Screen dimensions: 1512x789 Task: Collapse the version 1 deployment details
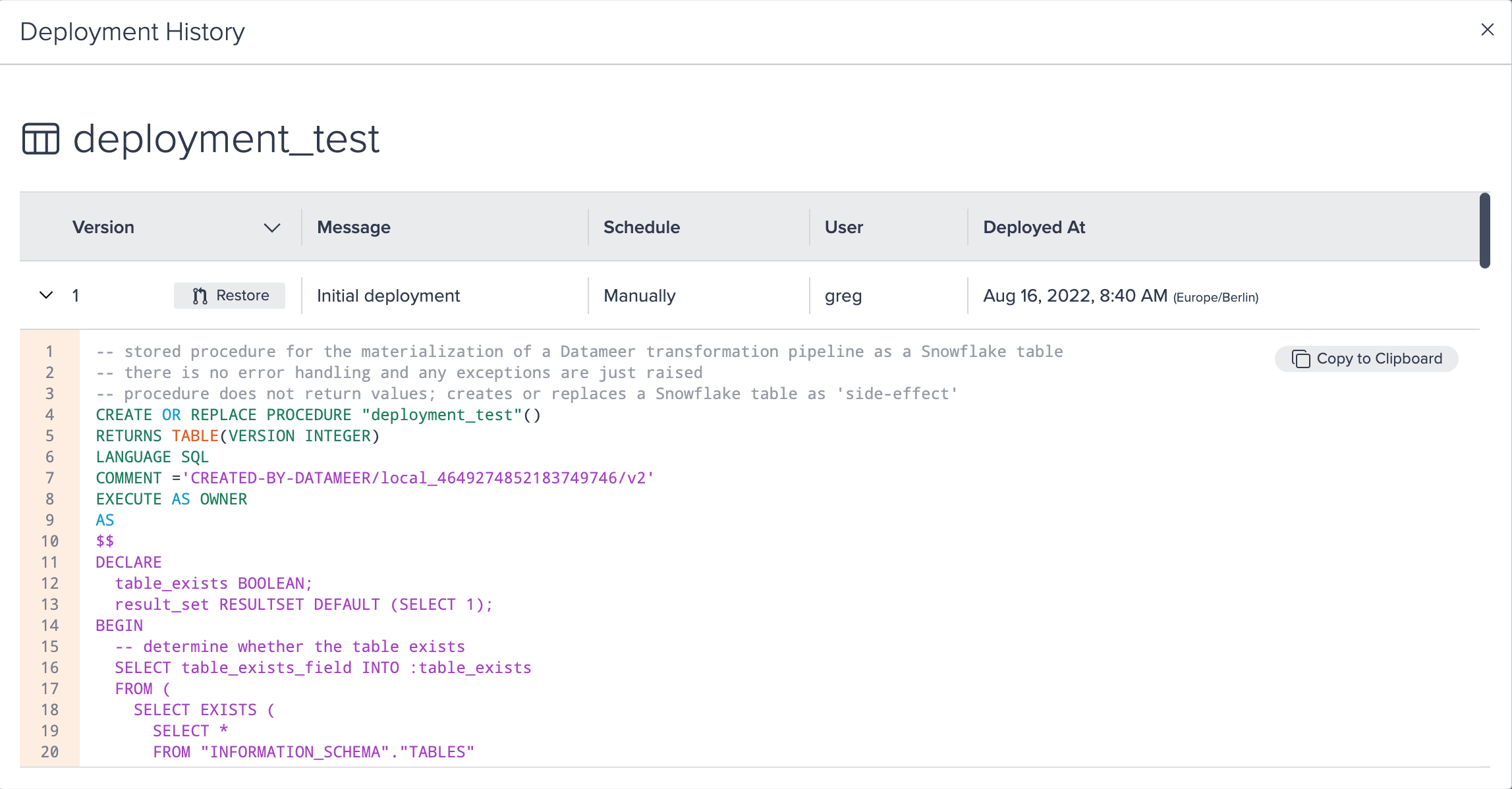point(45,296)
